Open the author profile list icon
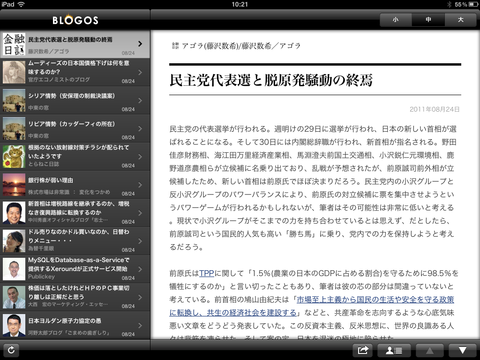 [394, 350]
